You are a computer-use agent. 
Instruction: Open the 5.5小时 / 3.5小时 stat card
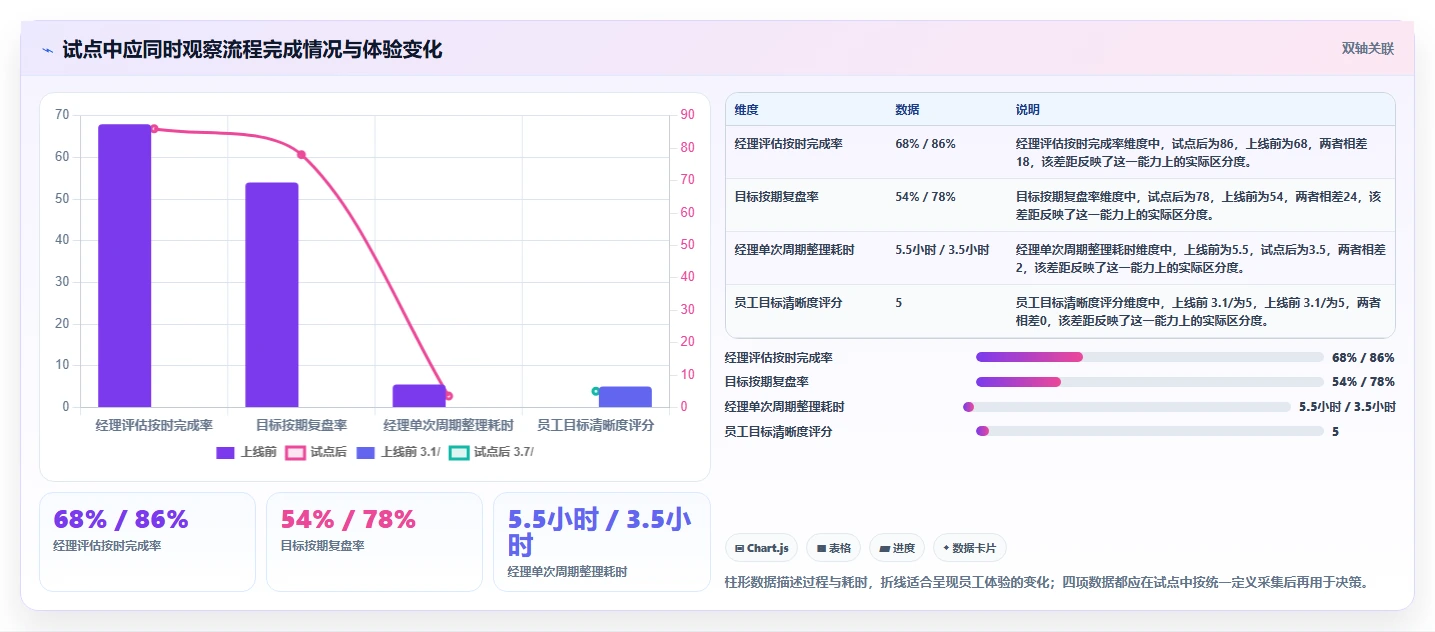coord(601,542)
